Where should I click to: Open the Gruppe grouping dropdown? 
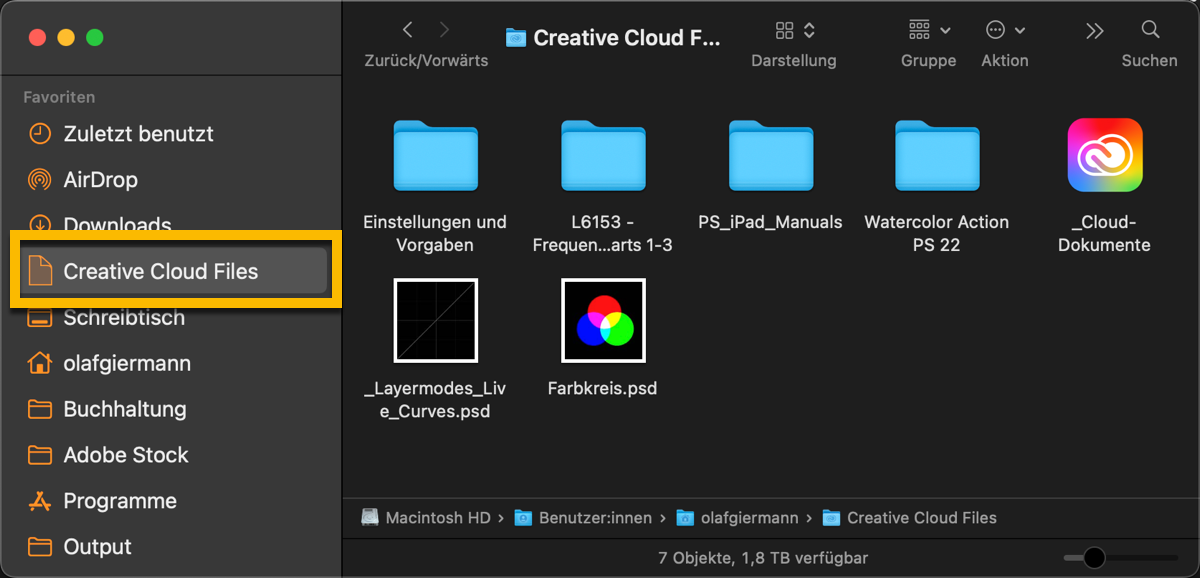(929, 31)
